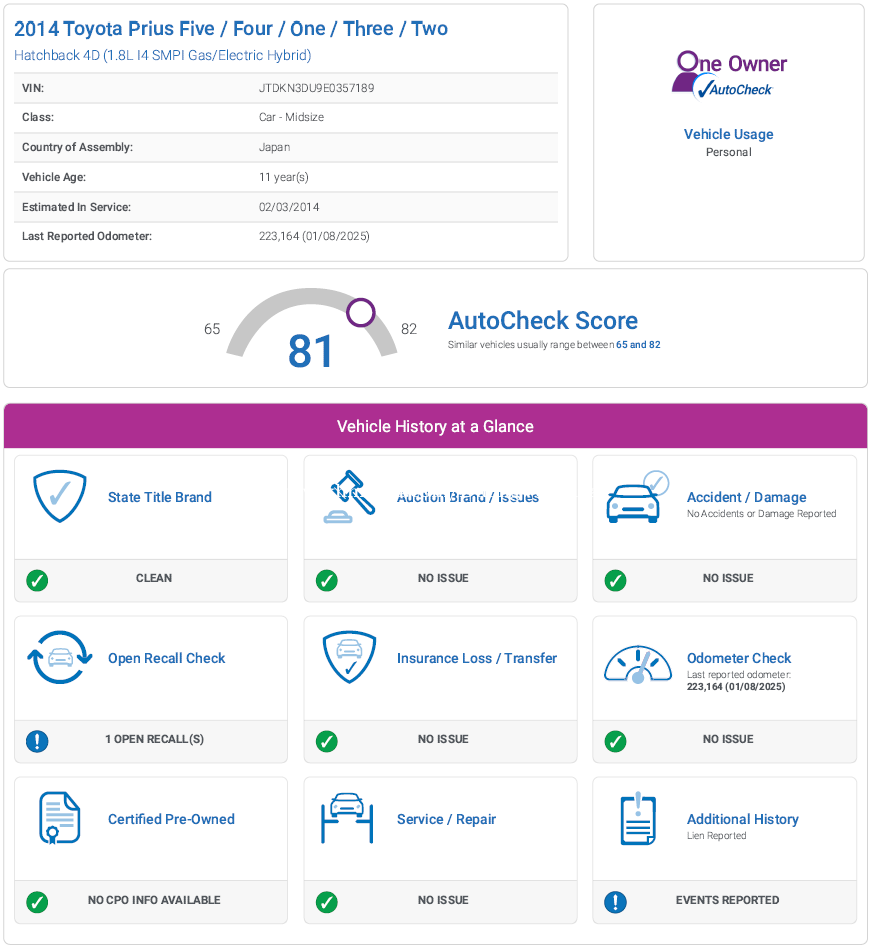Viewport: 872px width, 951px height.
Task: Click the State Title Brand shield icon
Action: (59, 496)
